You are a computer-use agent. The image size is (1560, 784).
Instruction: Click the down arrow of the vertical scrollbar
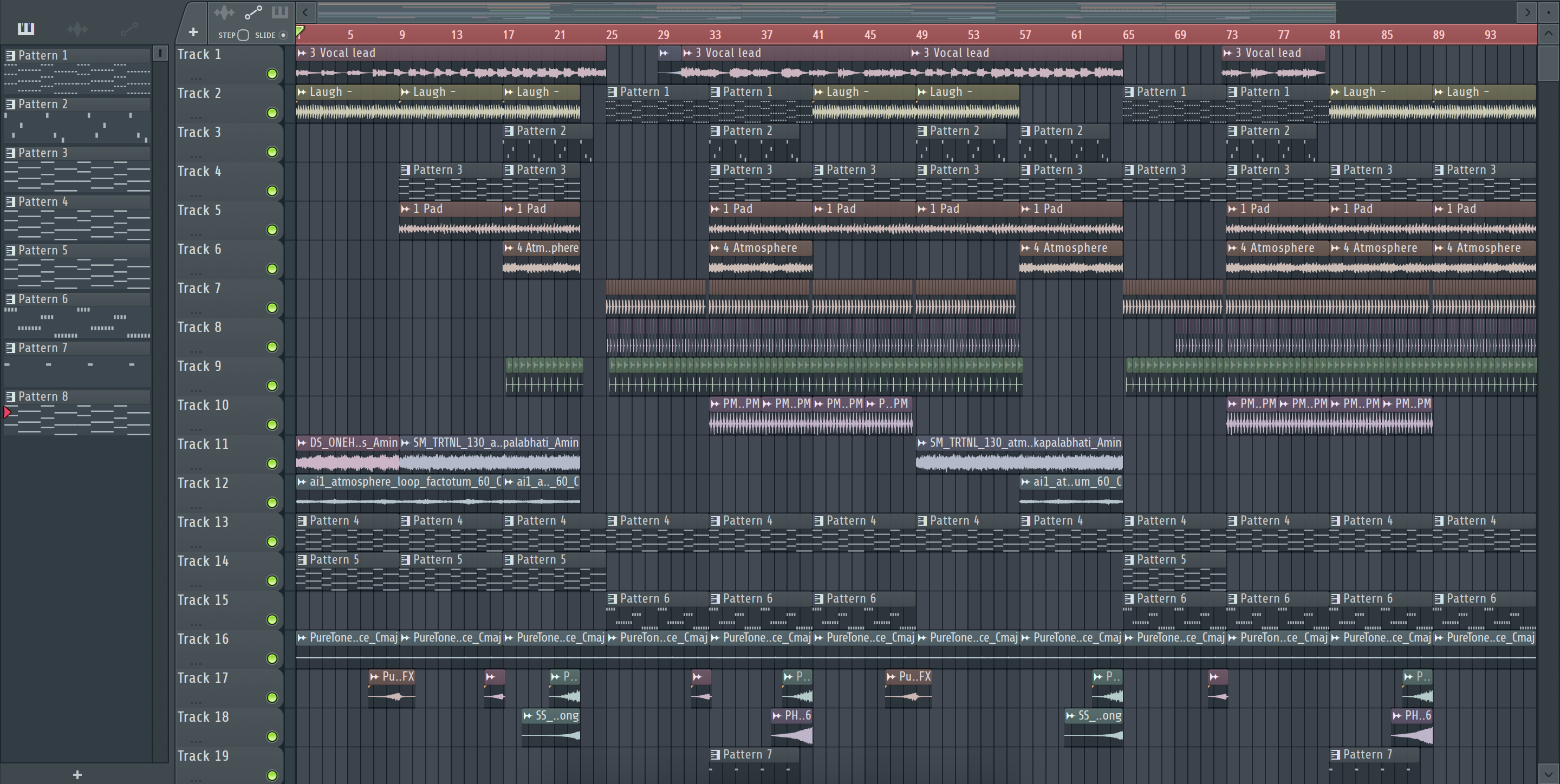(x=1549, y=773)
